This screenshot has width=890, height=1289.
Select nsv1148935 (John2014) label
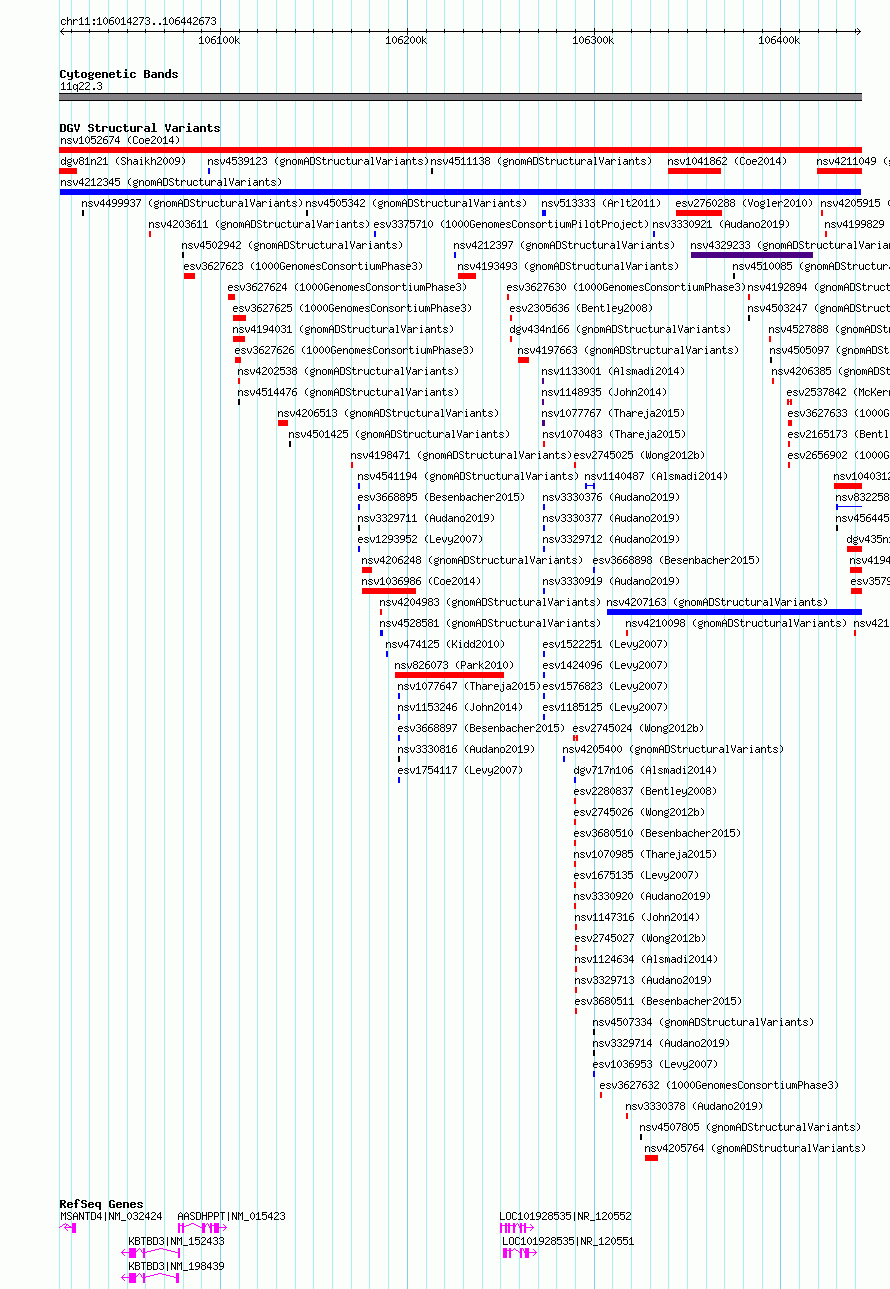click(604, 392)
